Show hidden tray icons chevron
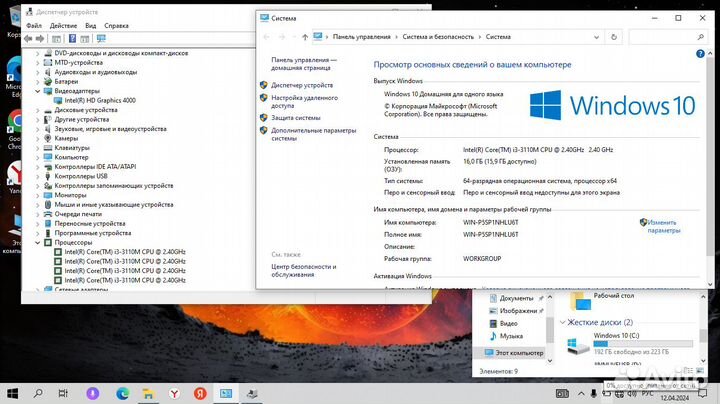The image size is (720, 404). (581, 394)
